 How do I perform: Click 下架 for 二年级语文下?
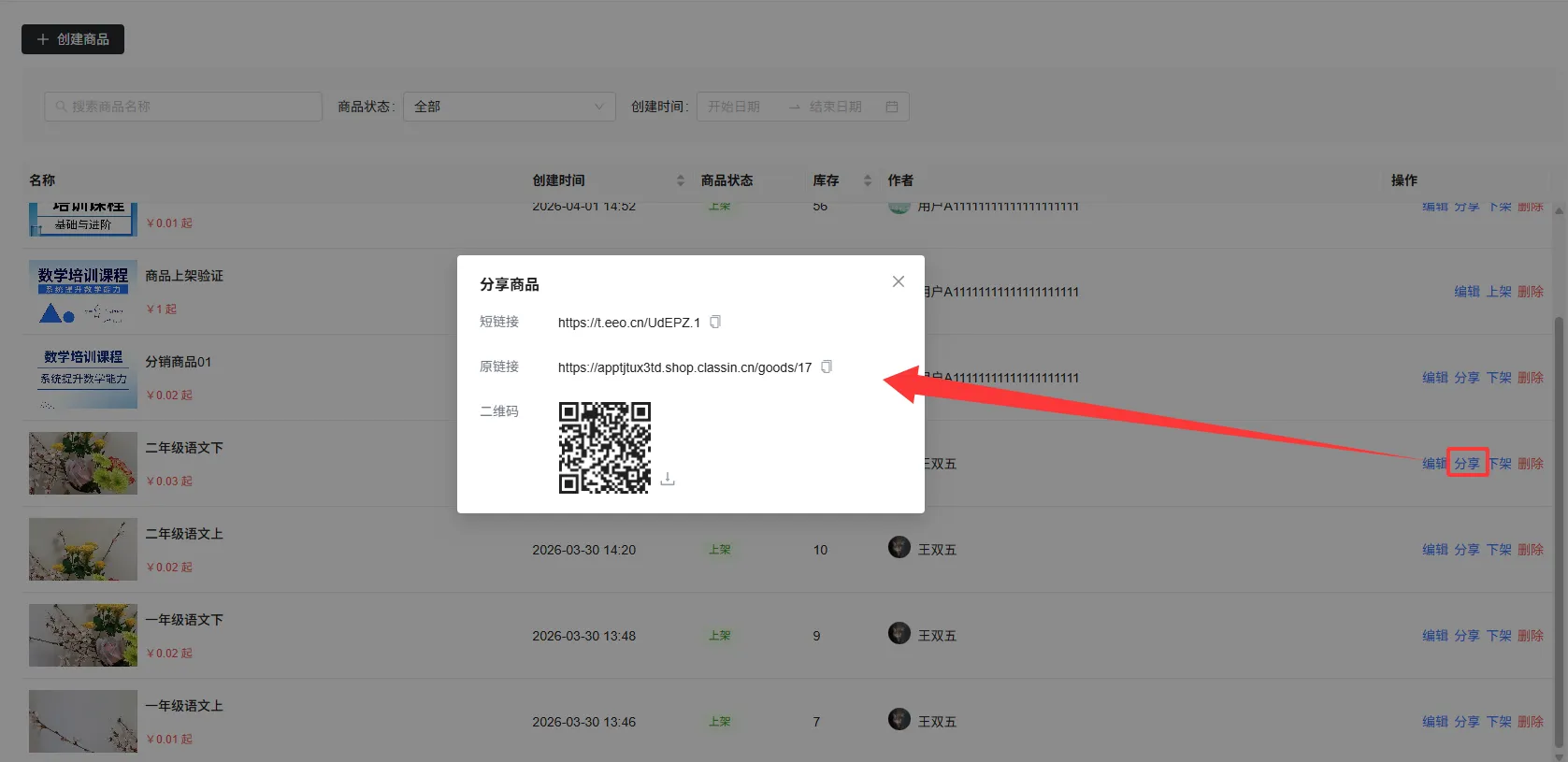coord(1499,464)
